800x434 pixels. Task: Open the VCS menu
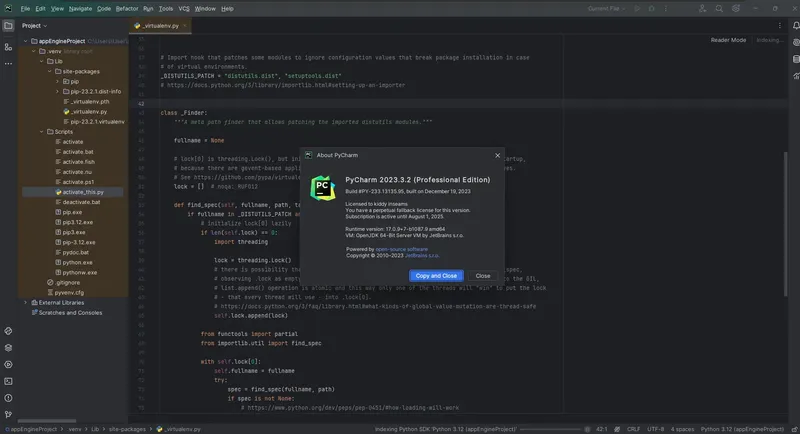(x=184, y=9)
